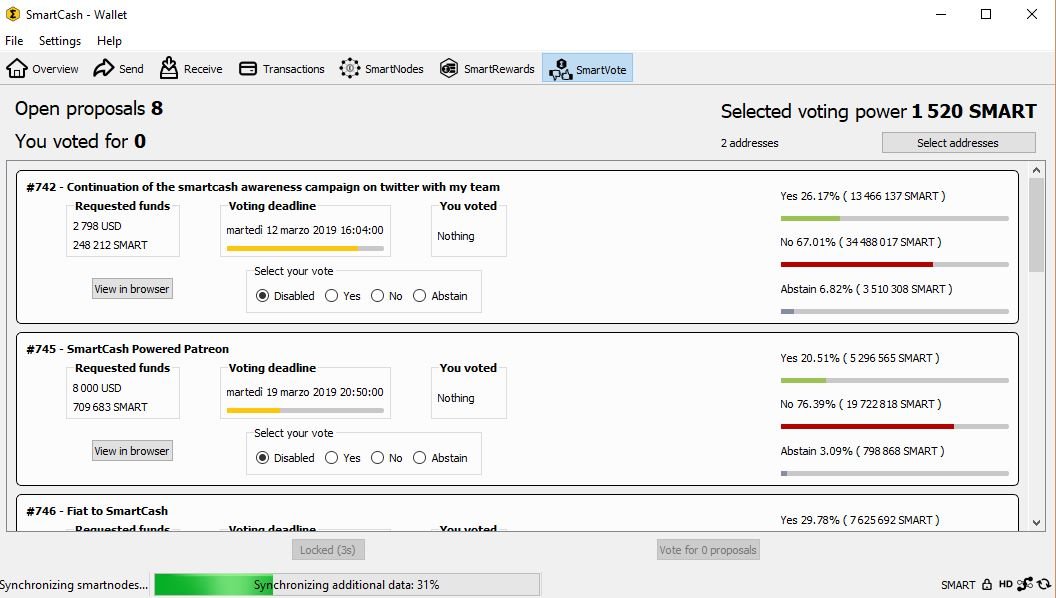Click "Yes 29.78% ( 7 625 692 SMART )" text
1056x598 pixels.
coord(860,520)
